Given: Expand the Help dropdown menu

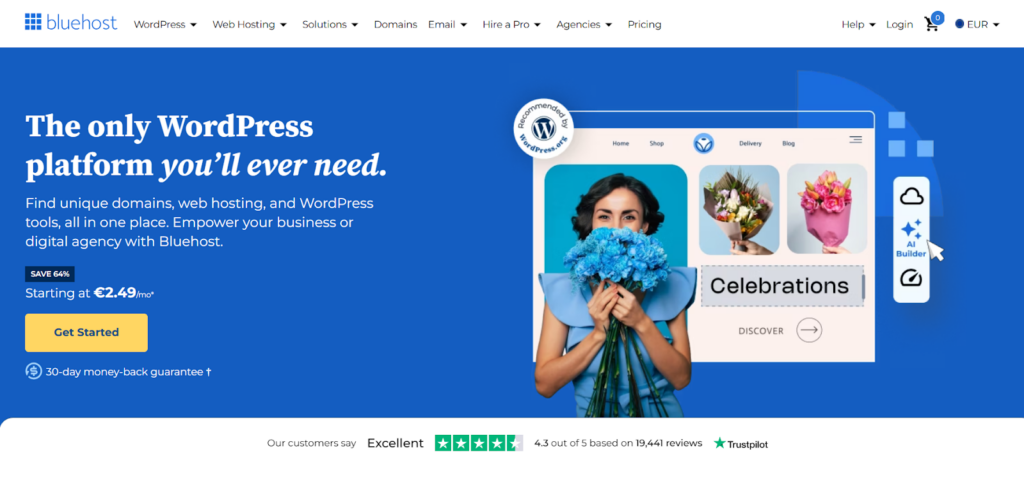Looking at the screenshot, I should [x=858, y=25].
